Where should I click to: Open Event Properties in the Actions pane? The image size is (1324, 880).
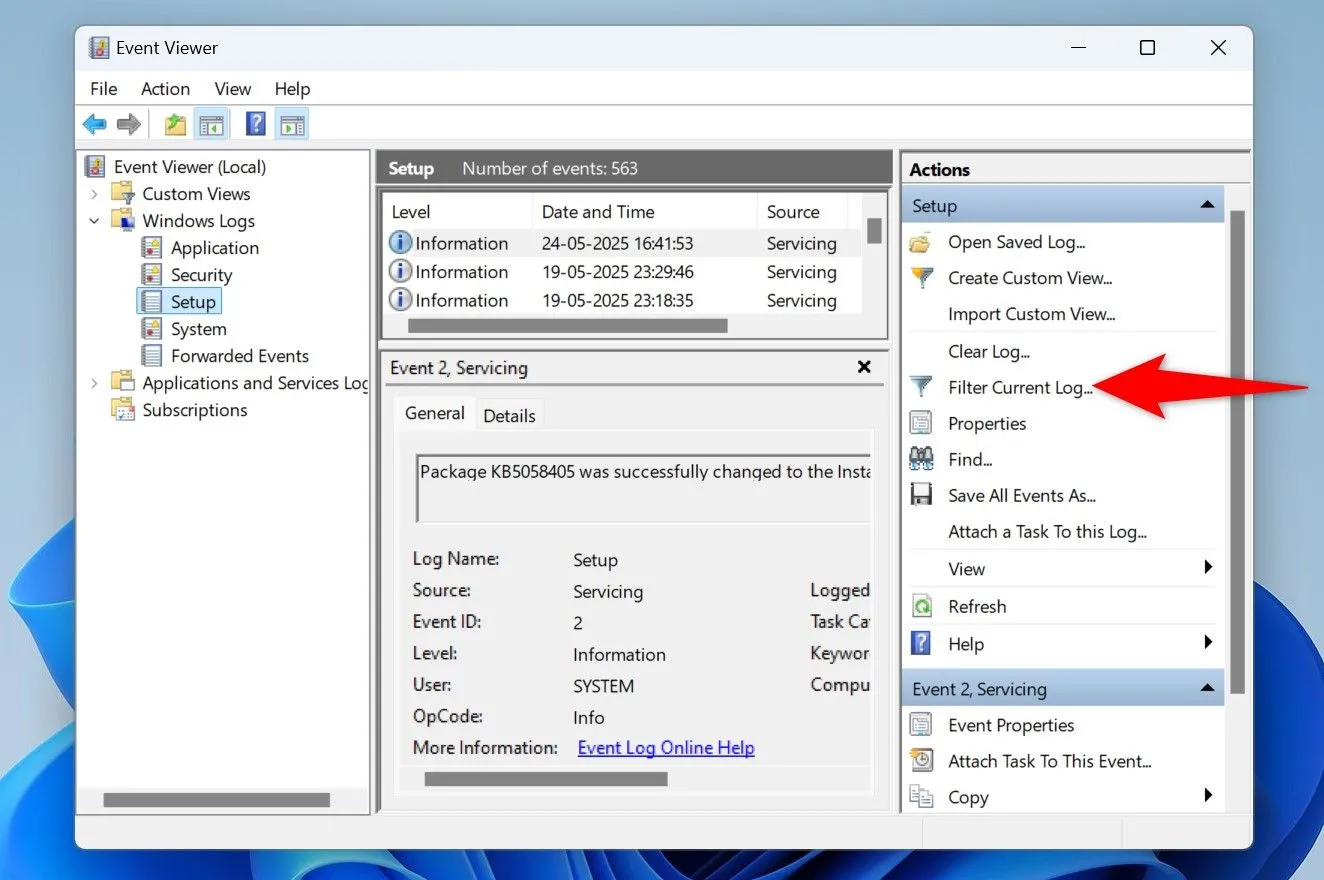[x=1011, y=725]
